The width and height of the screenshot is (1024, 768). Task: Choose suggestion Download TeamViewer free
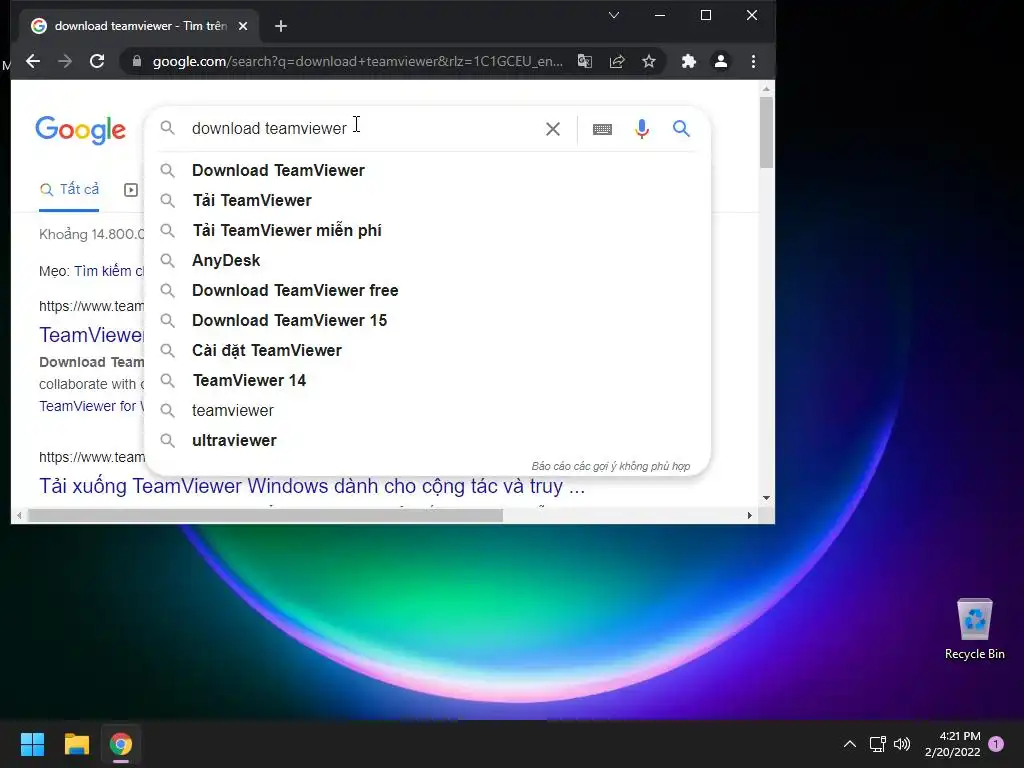pos(428,291)
